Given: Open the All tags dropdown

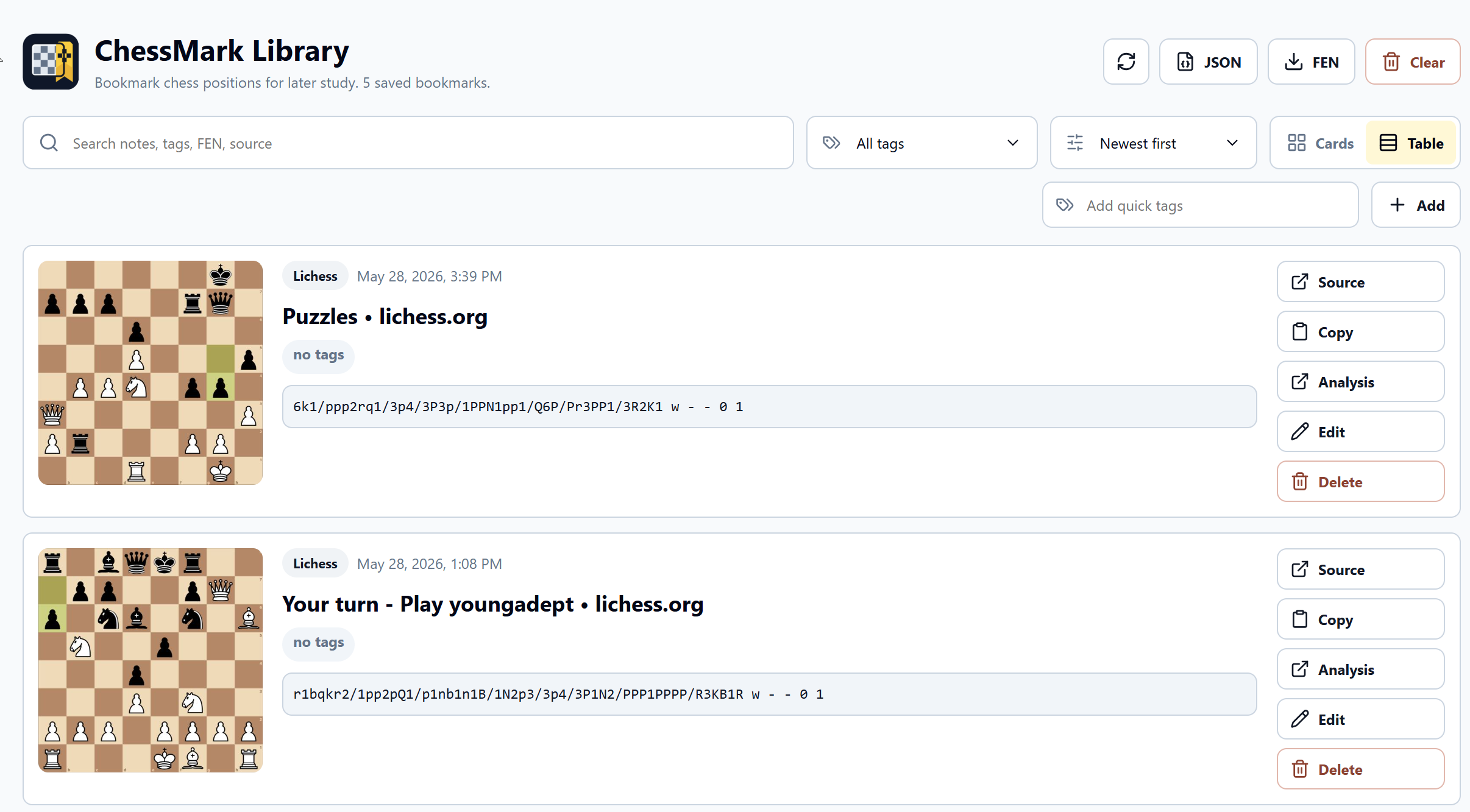Looking at the screenshot, I should coord(921,143).
